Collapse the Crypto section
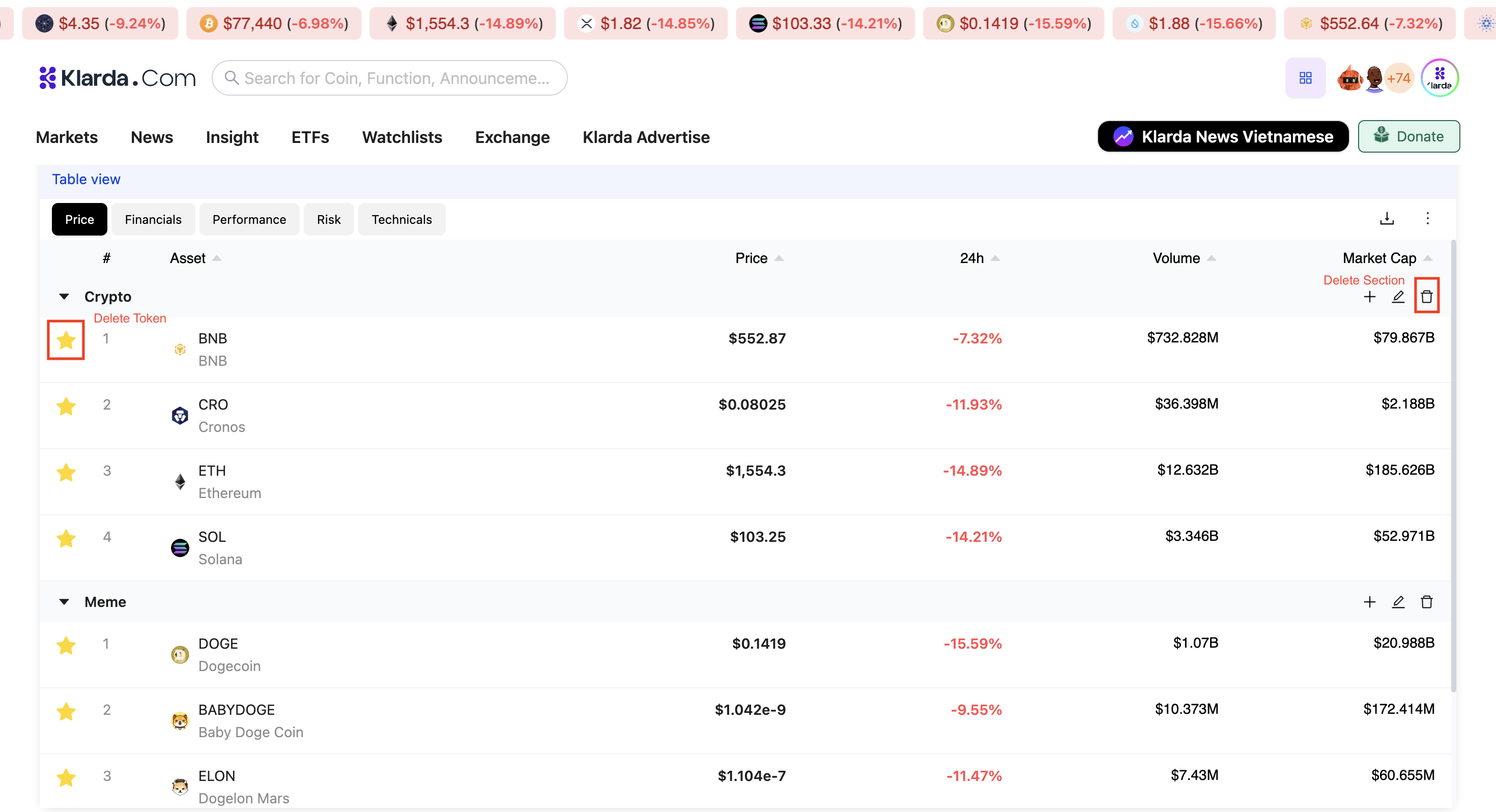Screen dimensions: 1496x812 pyautogui.click(x=64, y=297)
